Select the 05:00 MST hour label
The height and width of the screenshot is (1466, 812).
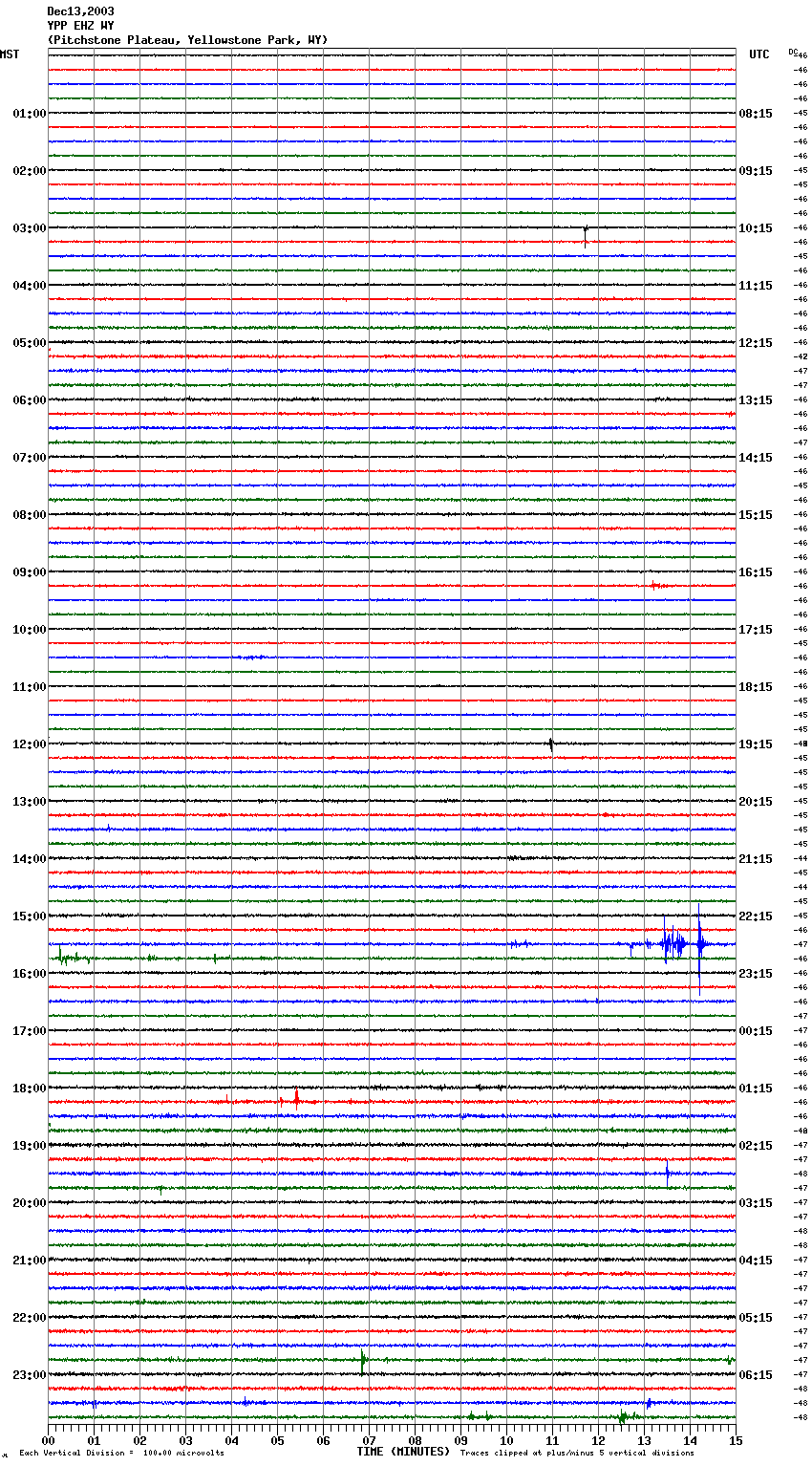tap(30, 343)
